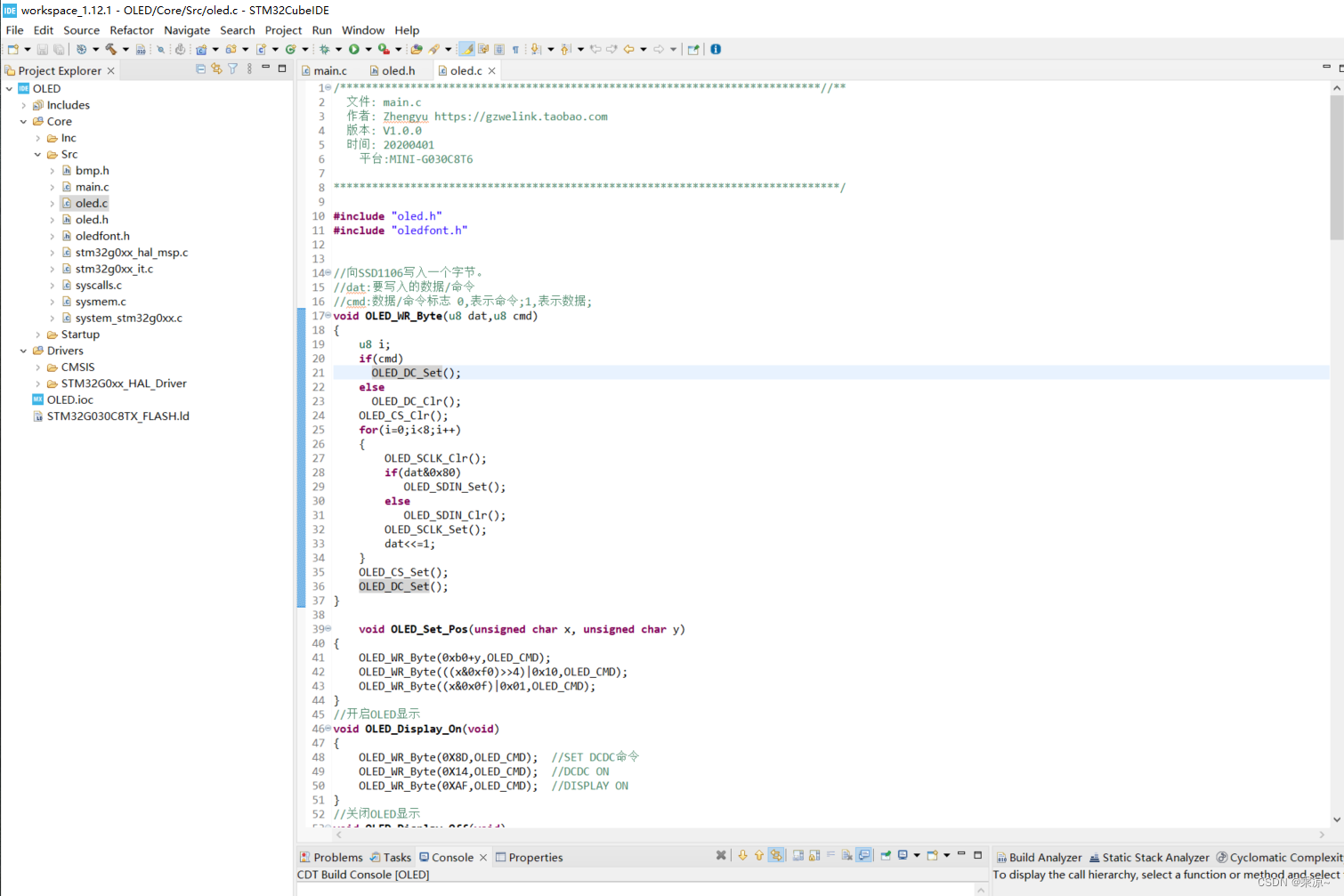Open dropdown arrow next to Build hammer
Image resolution: width=1344 pixels, height=896 pixels.
(x=125, y=49)
